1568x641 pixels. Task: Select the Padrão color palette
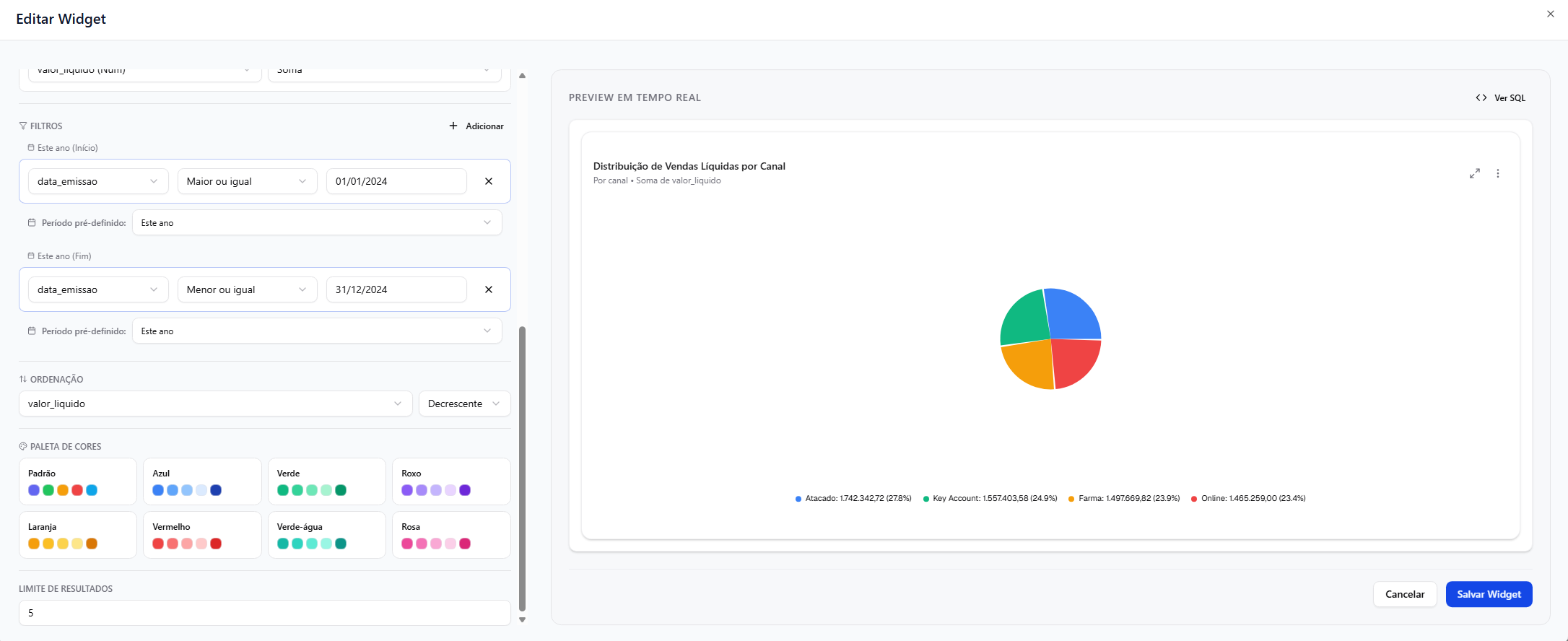click(x=78, y=481)
